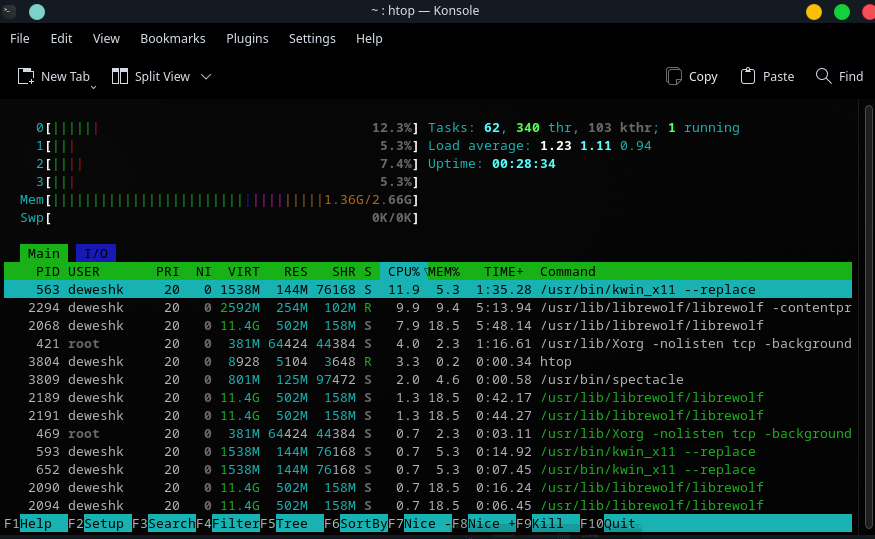Sort by the RES column header
Image resolution: width=875 pixels, height=539 pixels.
pos(295,272)
